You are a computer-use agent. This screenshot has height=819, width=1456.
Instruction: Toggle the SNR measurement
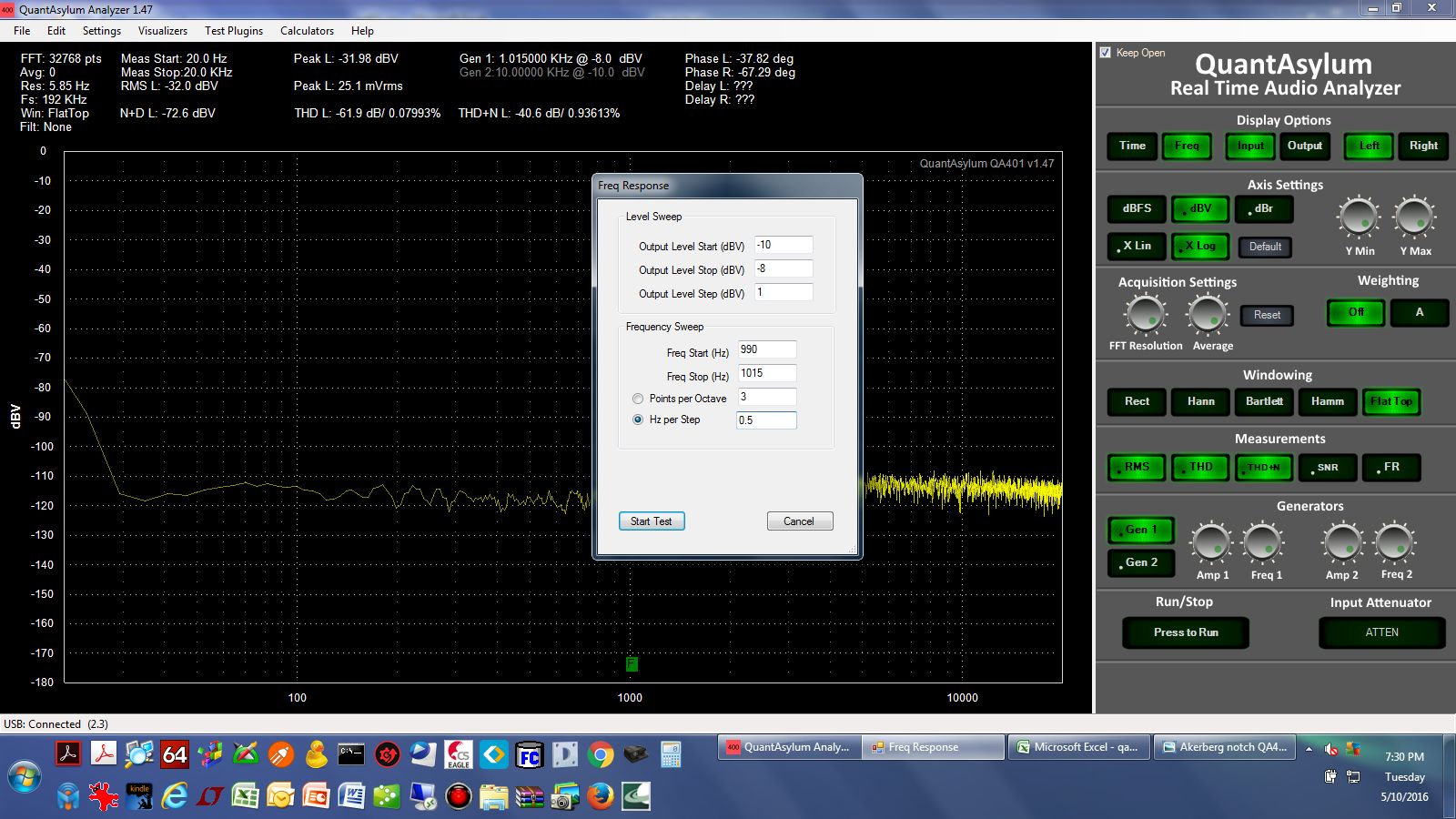point(1328,467)
